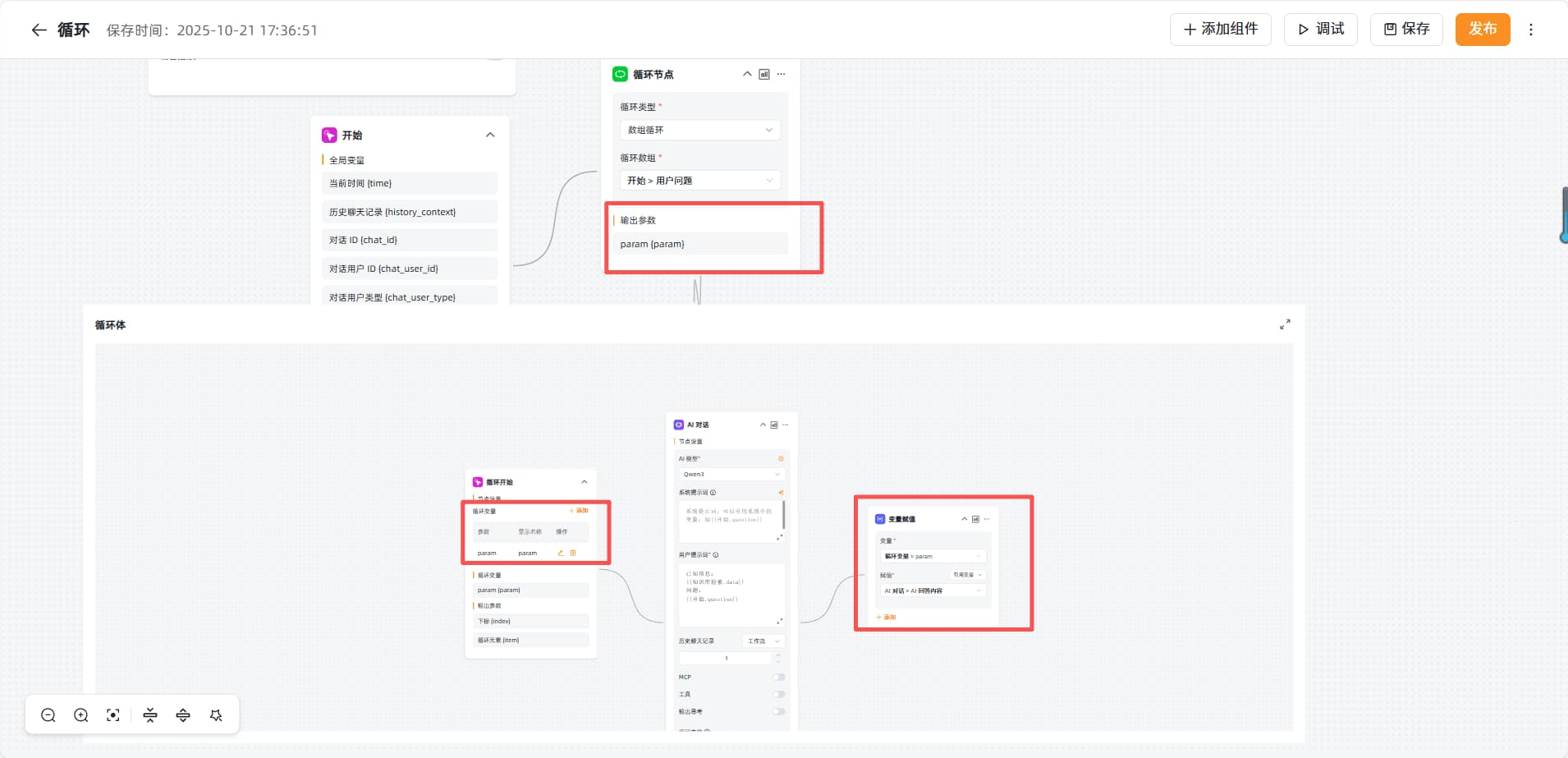The image size is (1568, 758).
Task: Delete the param loop variable row
Action: (573, 553)
